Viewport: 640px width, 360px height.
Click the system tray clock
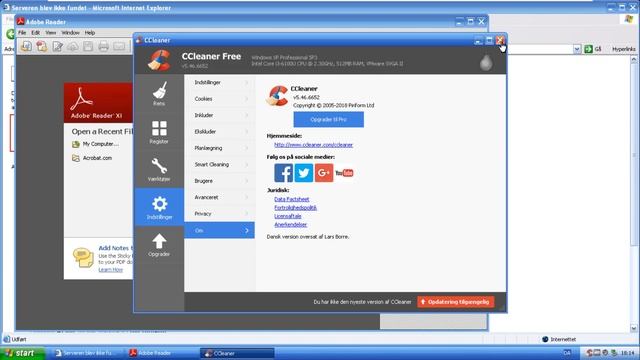pyautogui.click(x=627, y=353)
